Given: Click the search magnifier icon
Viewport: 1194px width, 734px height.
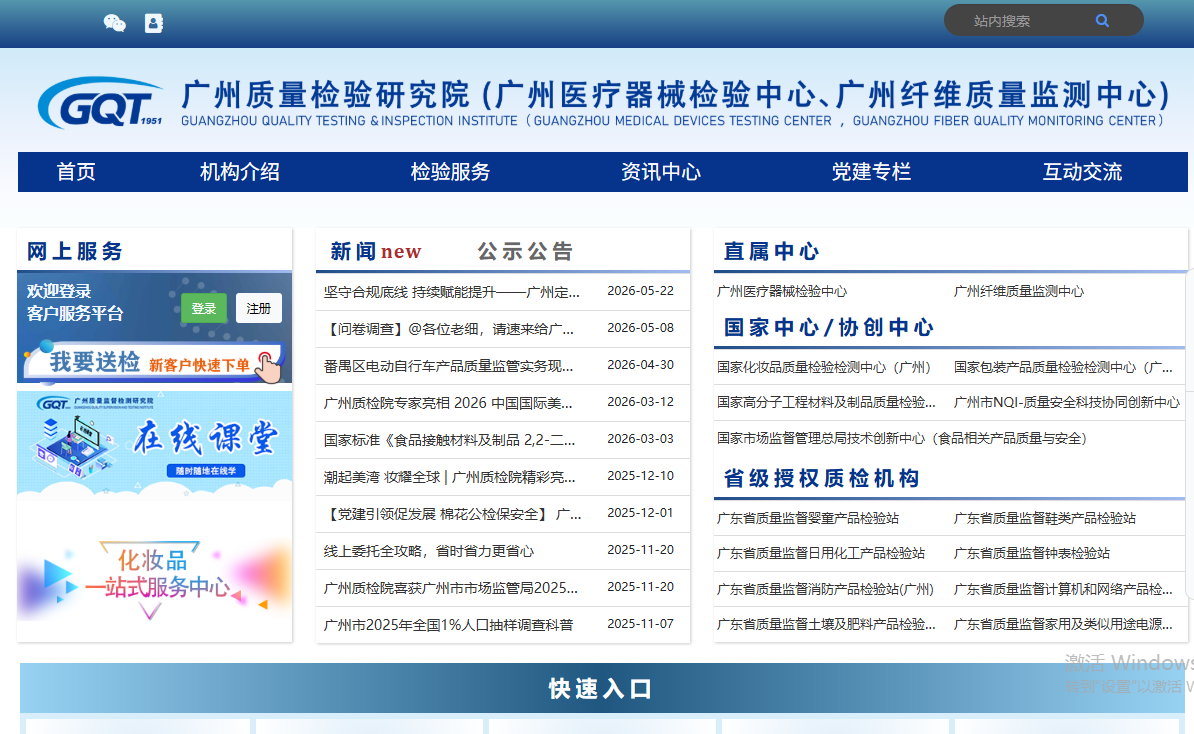Looking at the screenshot, I should pos(1102,21).
